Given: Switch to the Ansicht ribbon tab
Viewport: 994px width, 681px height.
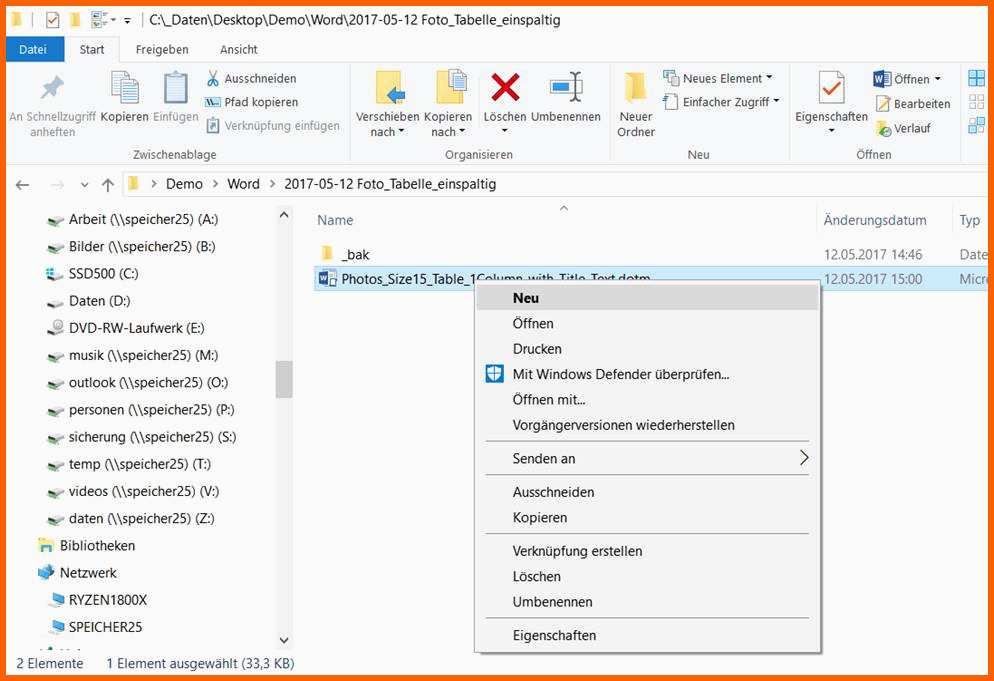Looking at the screenshot, I should tap(238, 49).
